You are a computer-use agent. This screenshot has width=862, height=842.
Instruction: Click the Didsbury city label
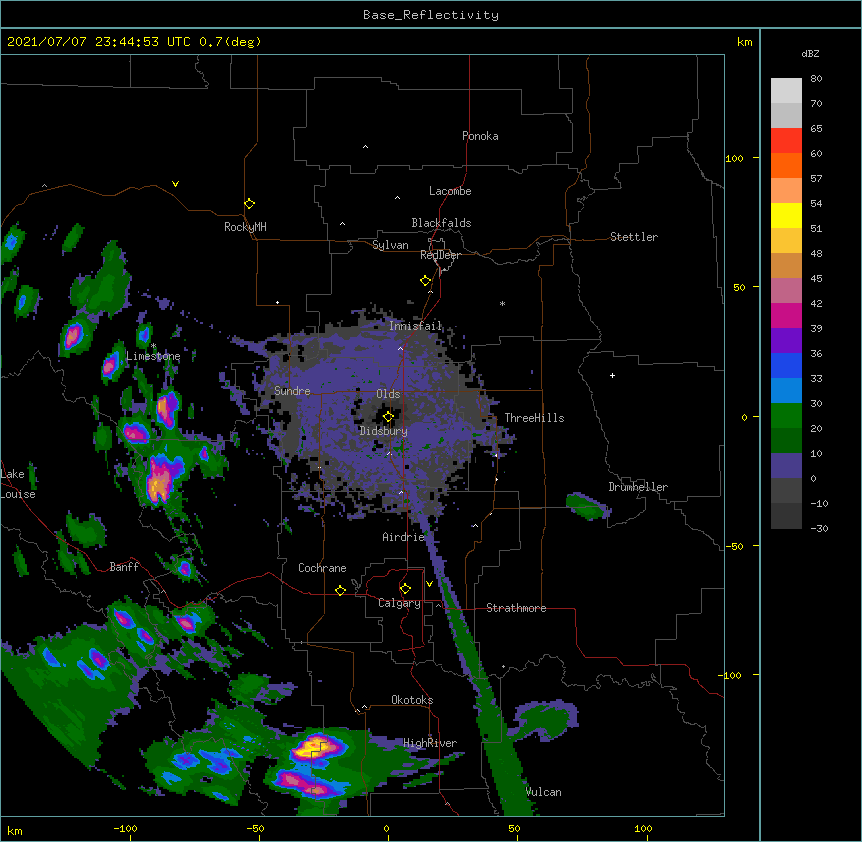[383, 431]
